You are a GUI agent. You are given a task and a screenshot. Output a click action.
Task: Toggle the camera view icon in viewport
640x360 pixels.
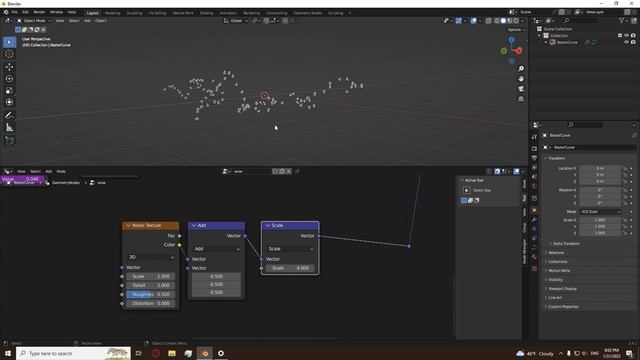[x=521, y=89]
